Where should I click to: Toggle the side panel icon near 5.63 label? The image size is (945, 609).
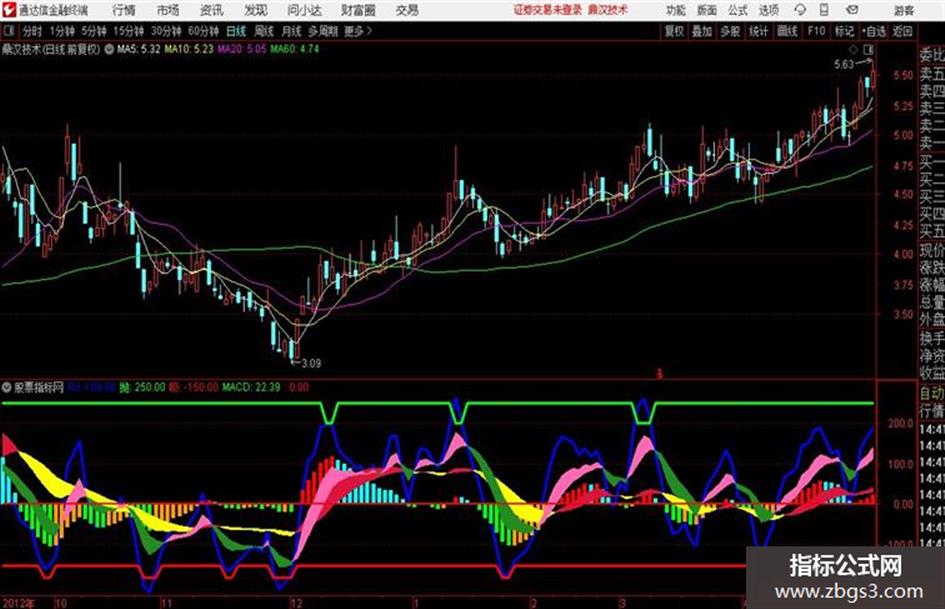click(868, 49)
